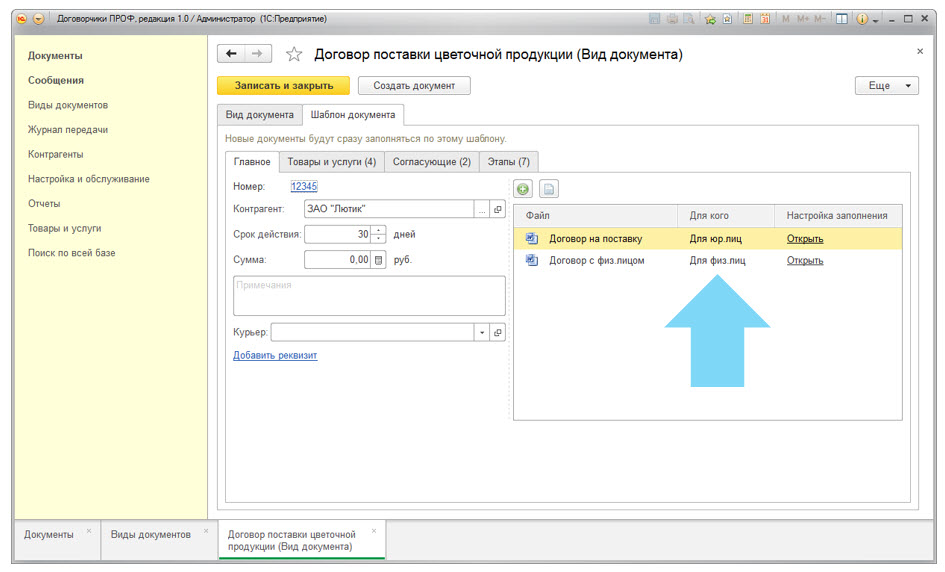945x572 pixels.
Task: Click Открыть link for Договор на поставку
Action: pyautogui.click(x=805, y=239)
